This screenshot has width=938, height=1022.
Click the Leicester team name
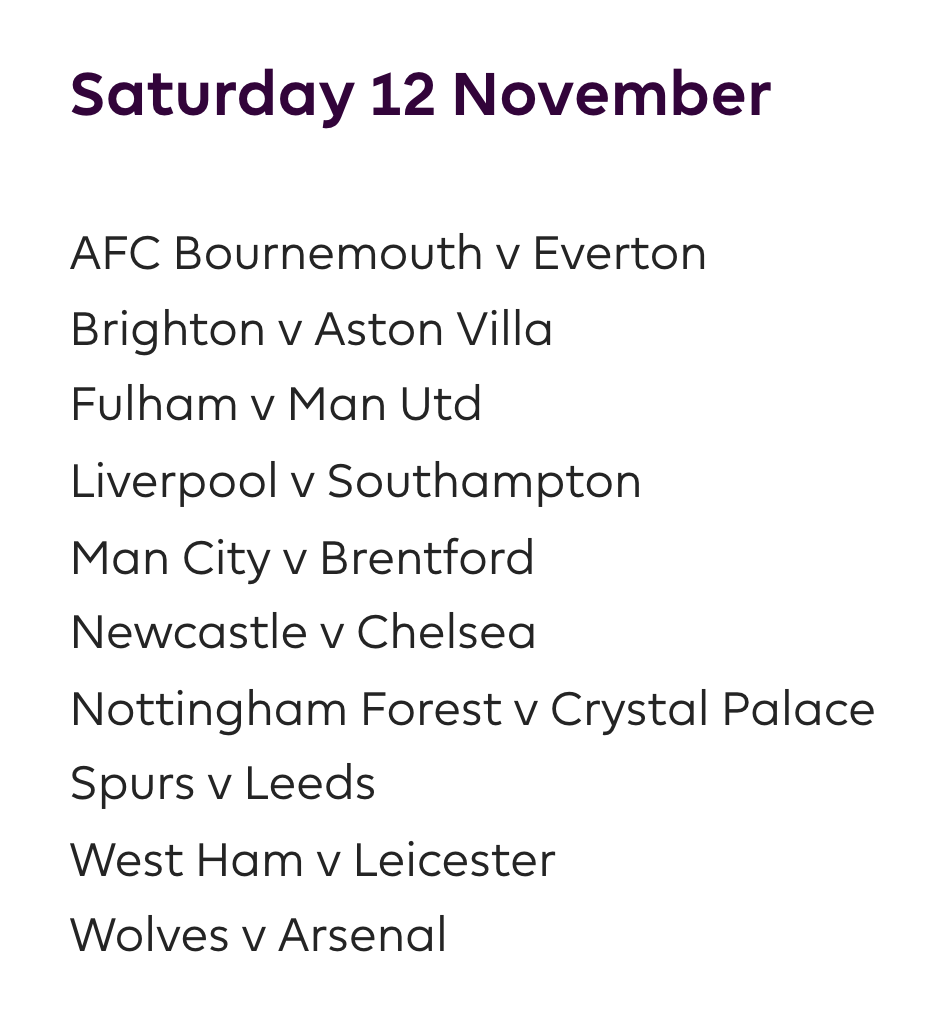pyautogui.click(x=454, y=861)
